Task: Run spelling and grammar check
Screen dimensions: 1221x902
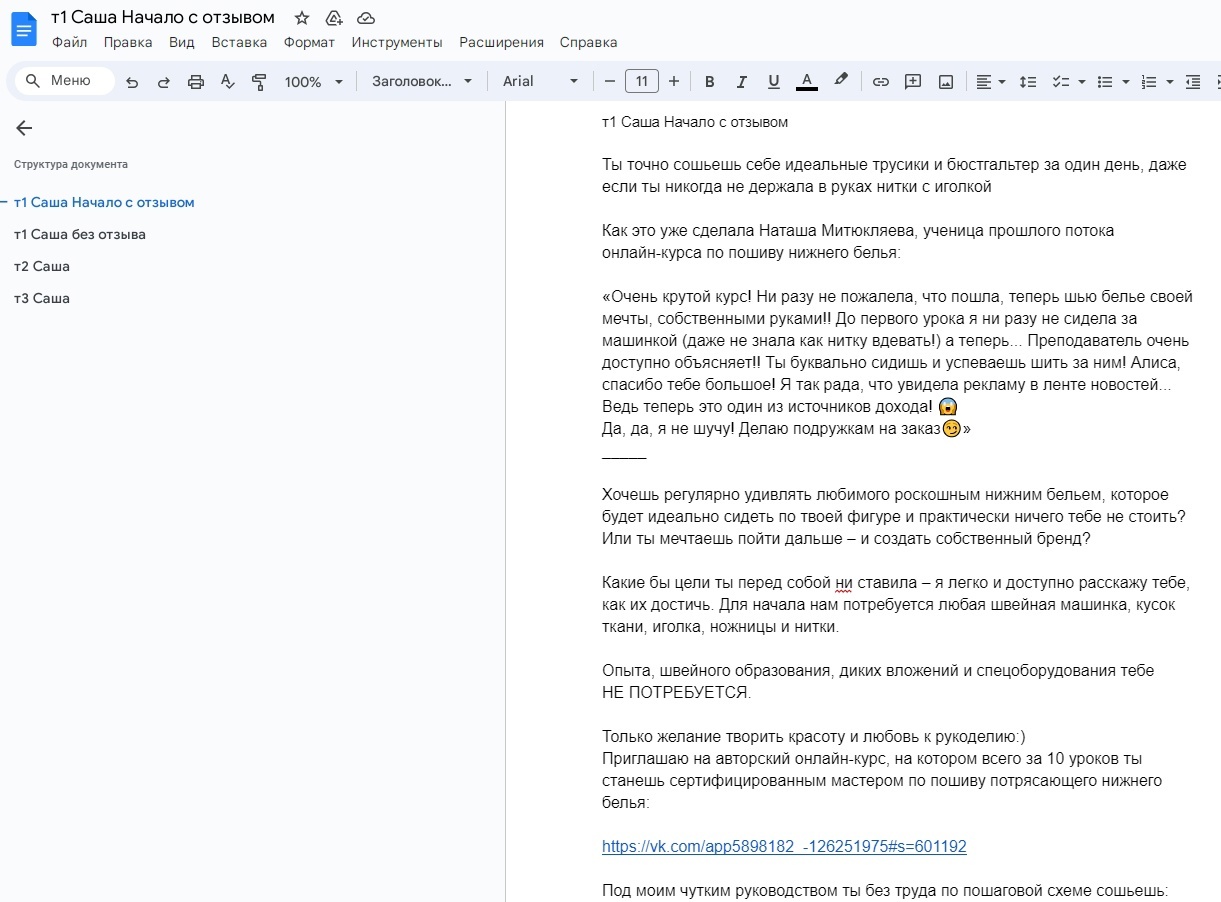Action: point(227,82)
